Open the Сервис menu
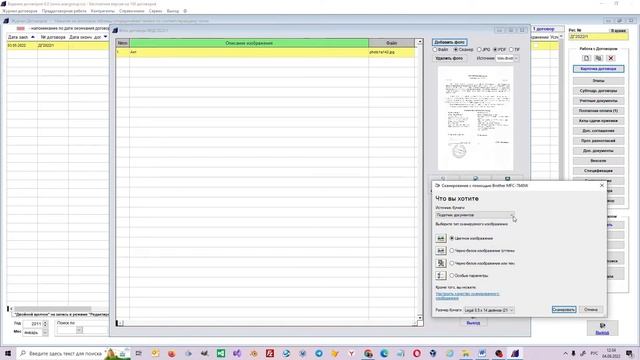The height and width of the screenshot is (360, 640). [155, 11]
